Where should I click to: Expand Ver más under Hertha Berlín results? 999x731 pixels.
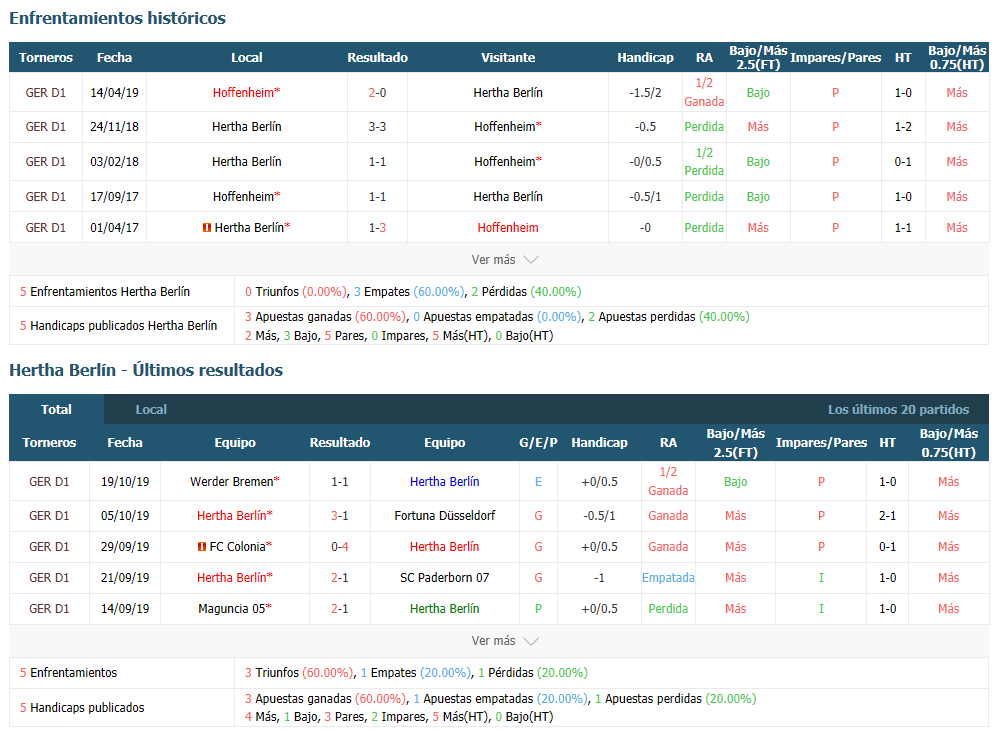pos(505,641)
